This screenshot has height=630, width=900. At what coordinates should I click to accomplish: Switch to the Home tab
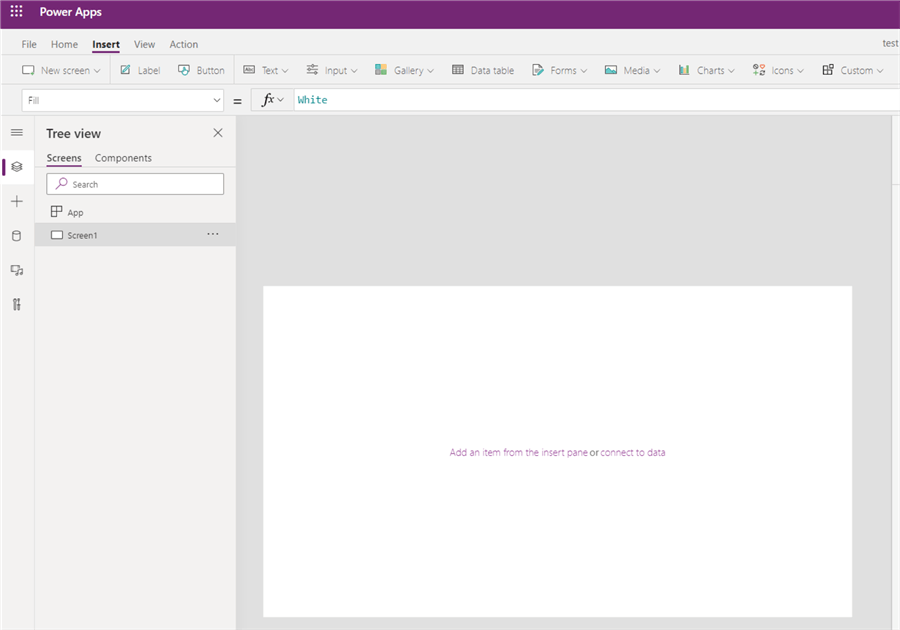pyautogui.click(x=64, y=44)
